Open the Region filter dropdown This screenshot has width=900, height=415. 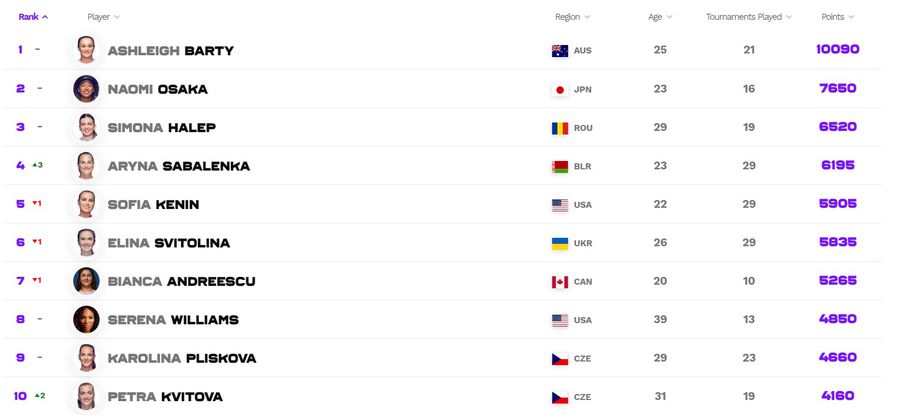(572, 17)
